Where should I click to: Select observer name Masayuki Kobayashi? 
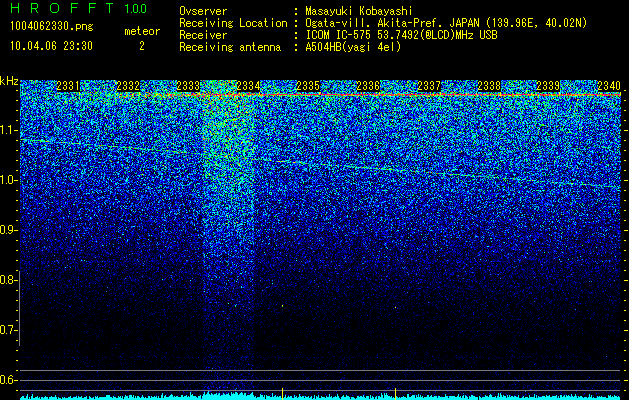pyautogui.click(x=359, y=11)
